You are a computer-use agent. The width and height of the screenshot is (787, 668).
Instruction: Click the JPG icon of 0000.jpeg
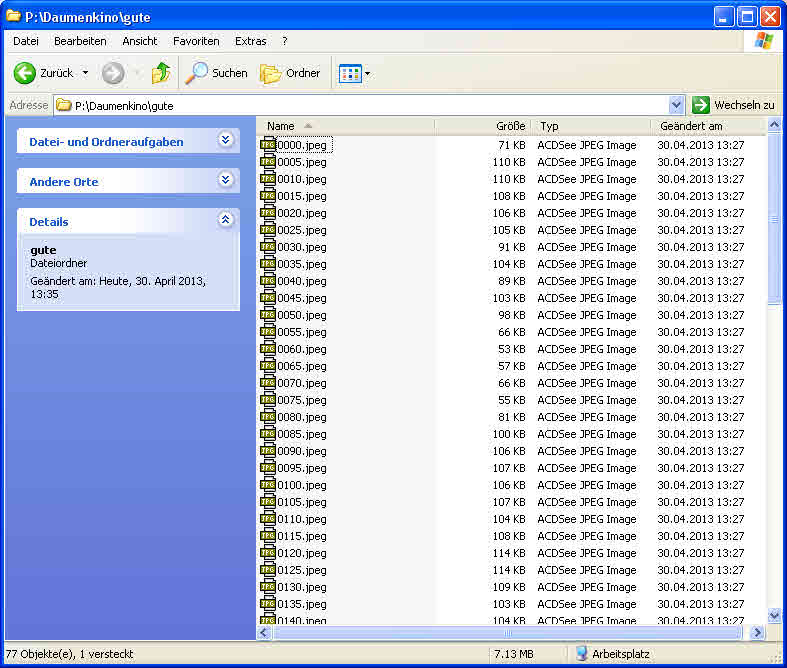pyautogui.click(x=268, y=145)
